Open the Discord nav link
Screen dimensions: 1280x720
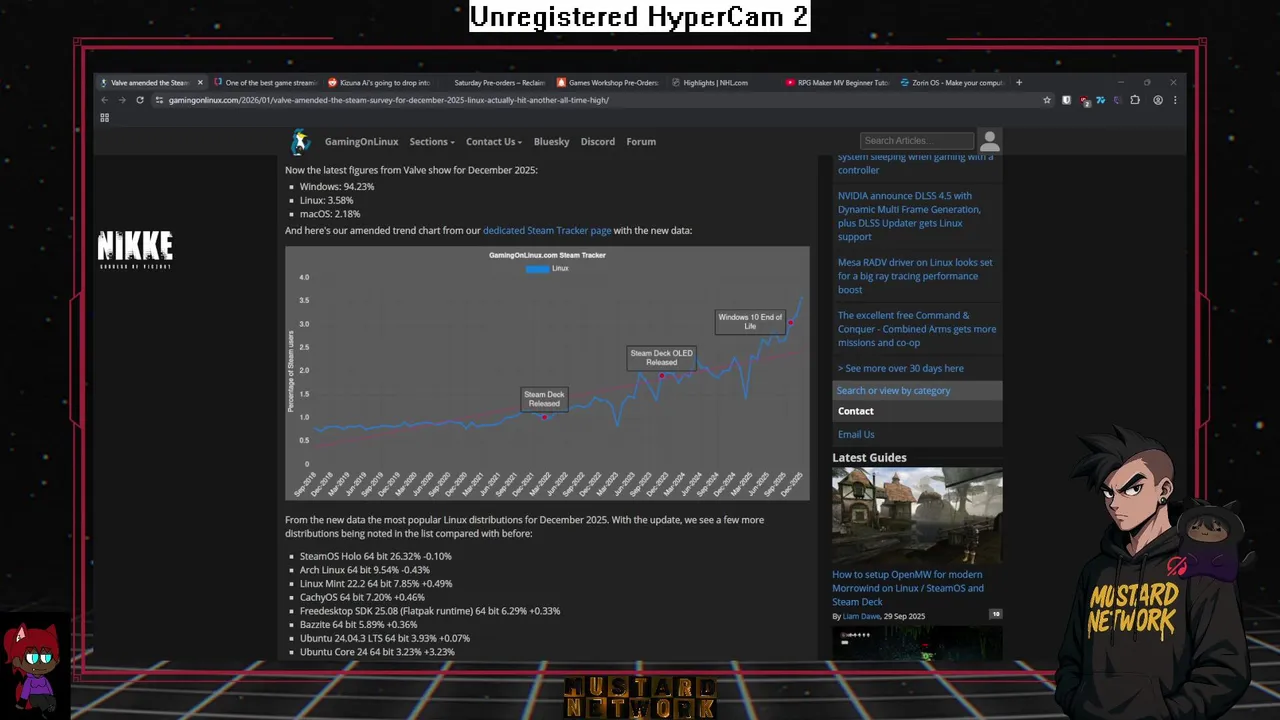coord(598,142)
